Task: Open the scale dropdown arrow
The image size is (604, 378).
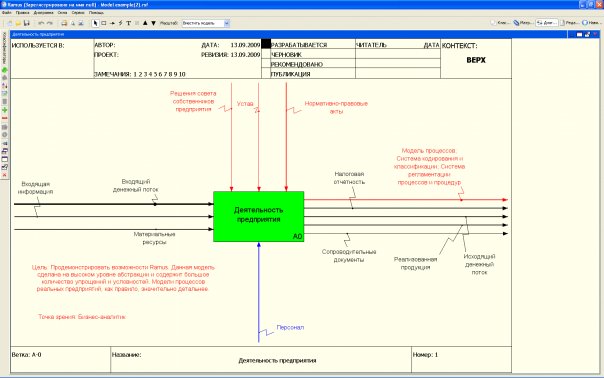Action: pos(226,23)
